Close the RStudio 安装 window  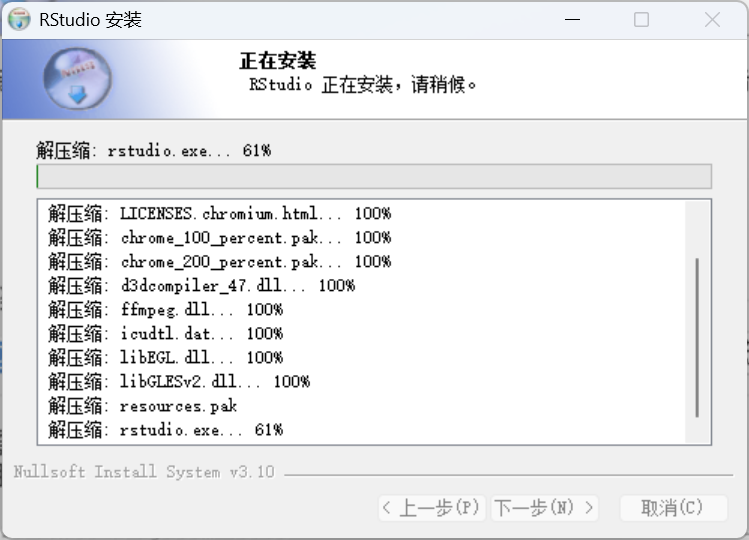point(712,20)
